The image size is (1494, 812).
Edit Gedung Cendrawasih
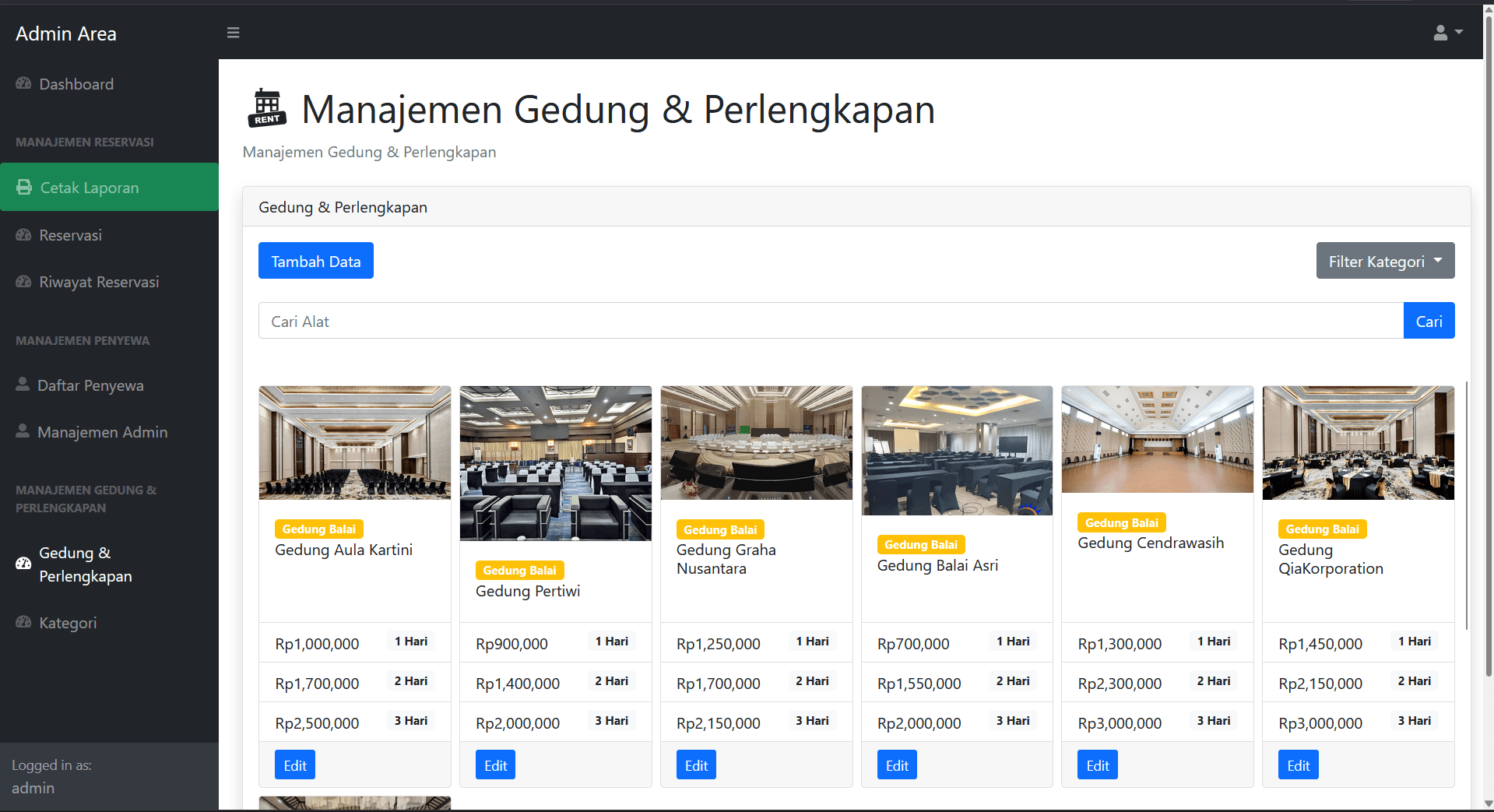point(1098,765)
